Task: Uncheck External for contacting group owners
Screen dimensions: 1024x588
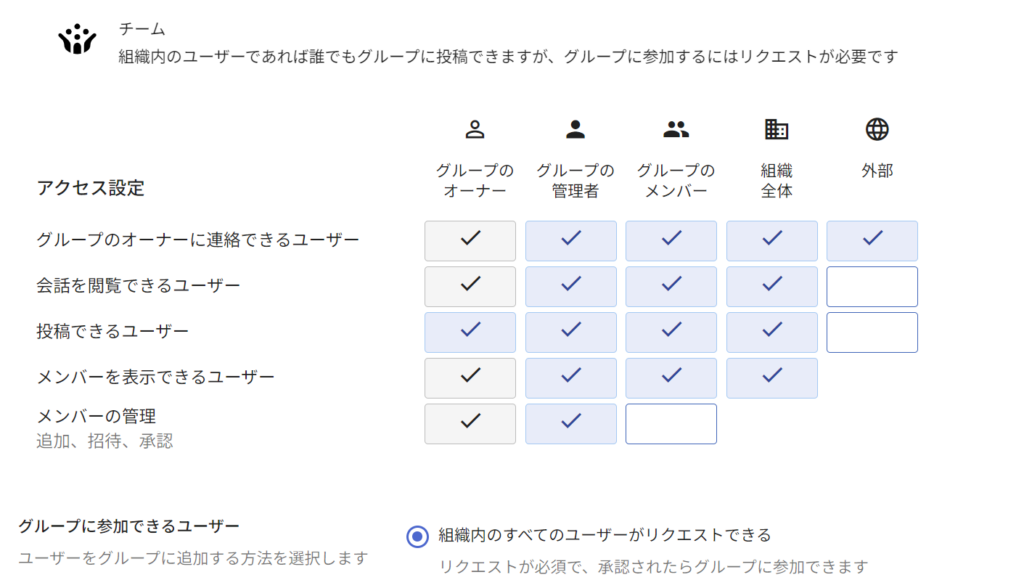Action: pos(872,240)
